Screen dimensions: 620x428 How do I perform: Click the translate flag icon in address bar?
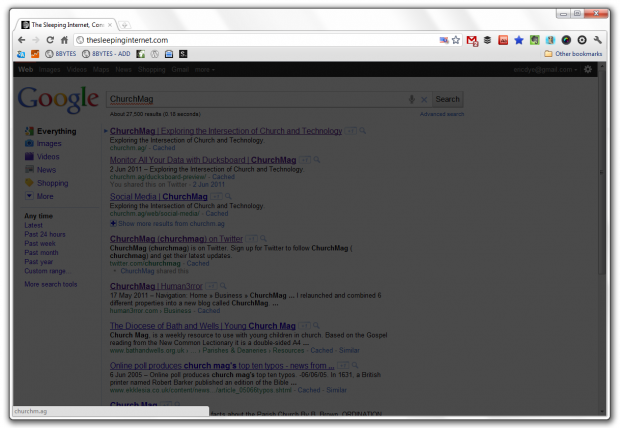click(x=444, y=40)
